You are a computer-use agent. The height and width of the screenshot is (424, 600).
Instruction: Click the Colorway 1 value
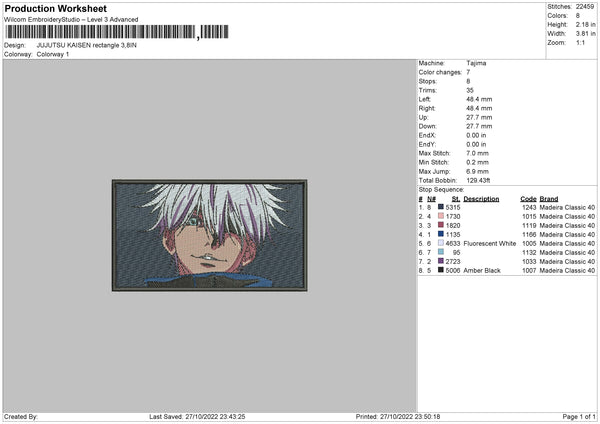click(53, 54)
